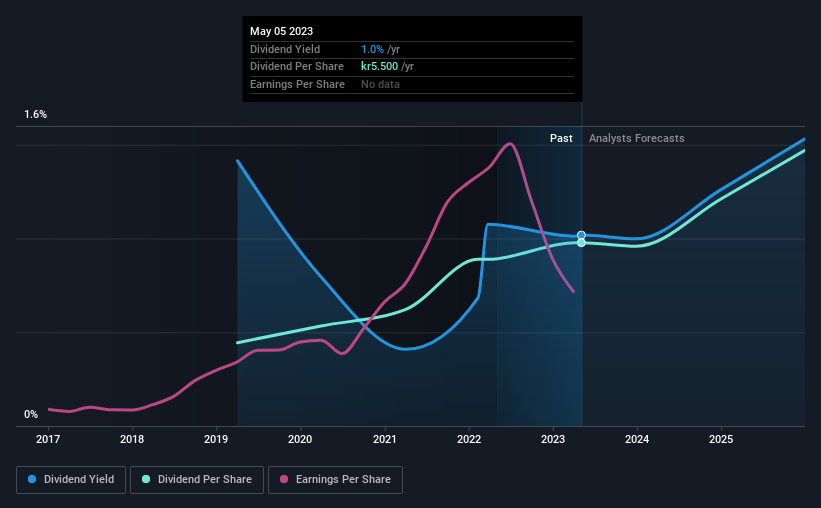Toggle the Dividend Per Share legend button

[197, 480]
